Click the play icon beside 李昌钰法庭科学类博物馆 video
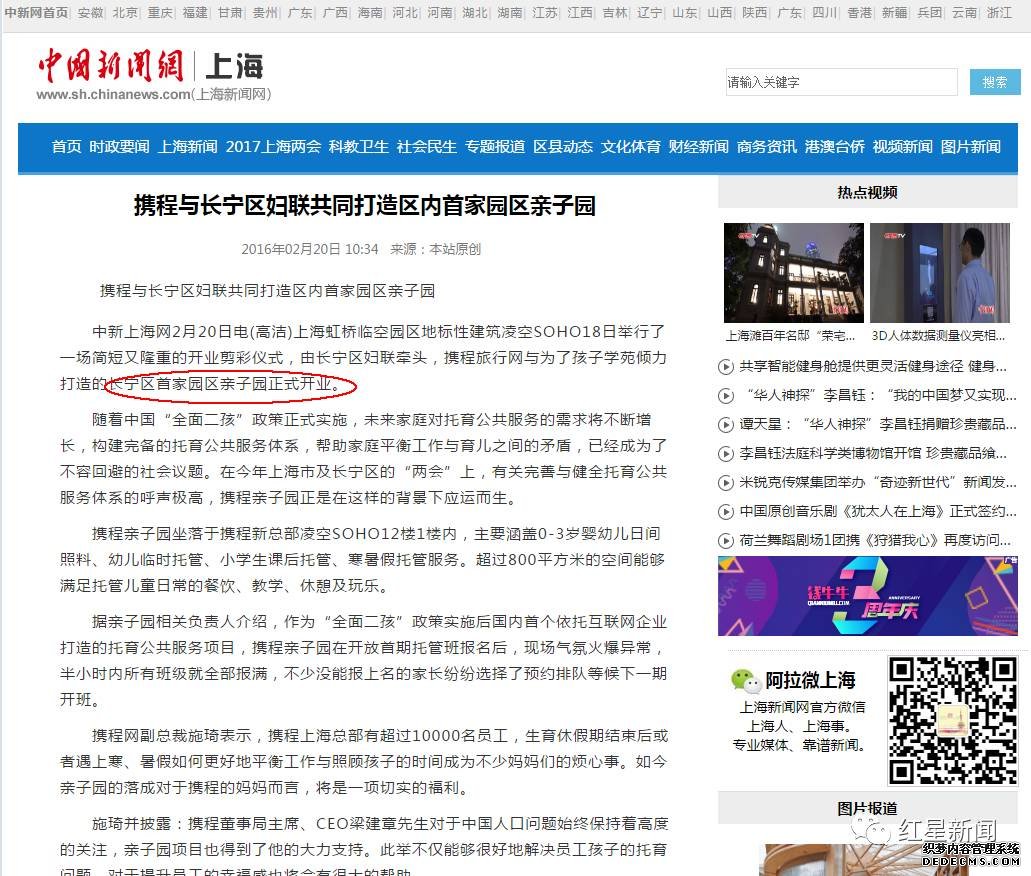 725,454
